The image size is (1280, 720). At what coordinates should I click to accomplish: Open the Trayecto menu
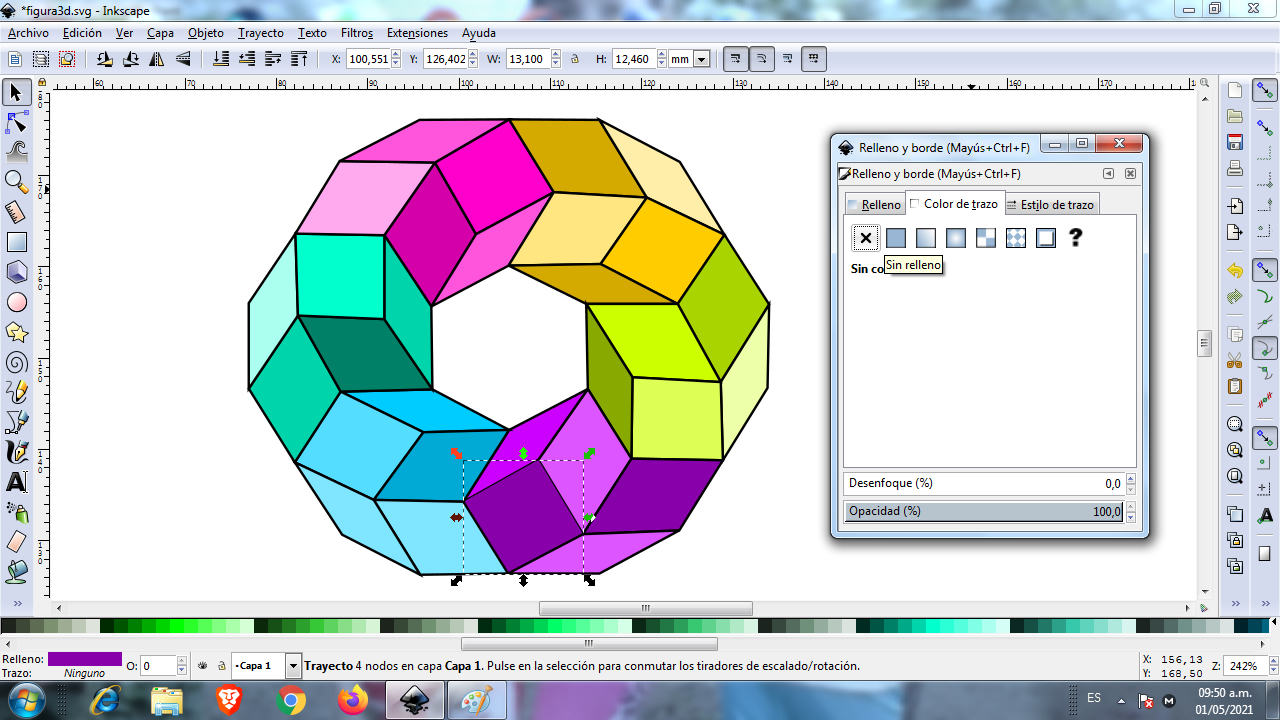261,33
